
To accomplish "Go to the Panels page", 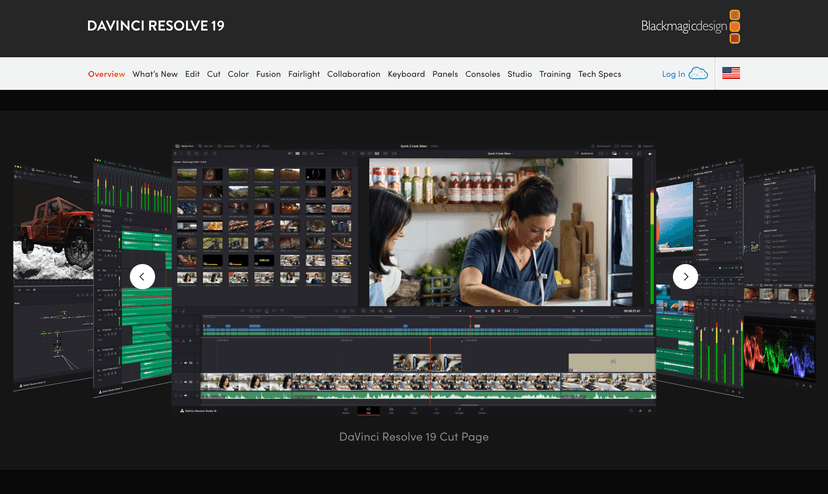I will click(445, 74).
